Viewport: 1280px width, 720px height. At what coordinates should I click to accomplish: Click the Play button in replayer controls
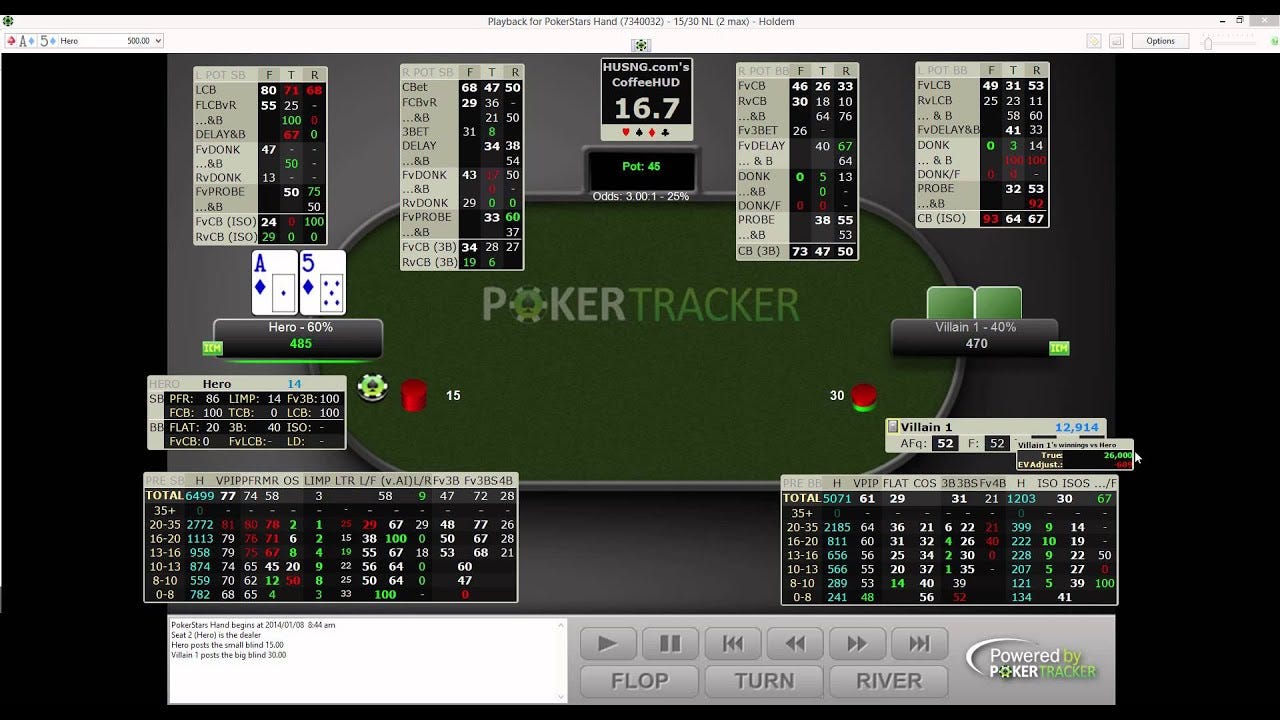coord(608,644)
